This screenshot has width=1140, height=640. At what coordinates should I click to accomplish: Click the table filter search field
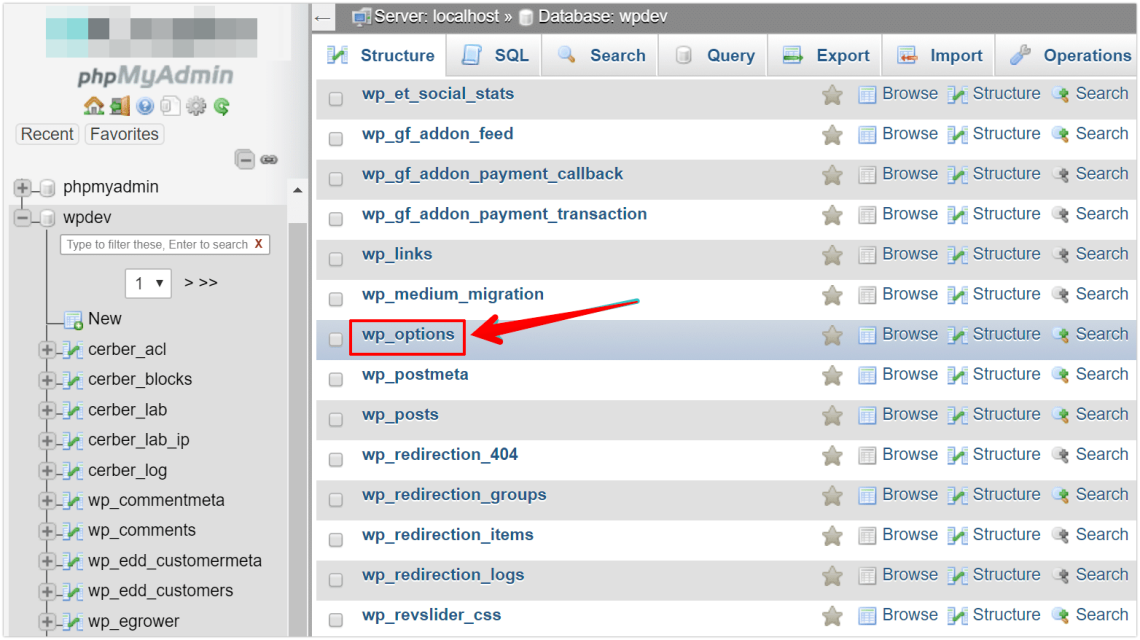[x=157, y=244]
